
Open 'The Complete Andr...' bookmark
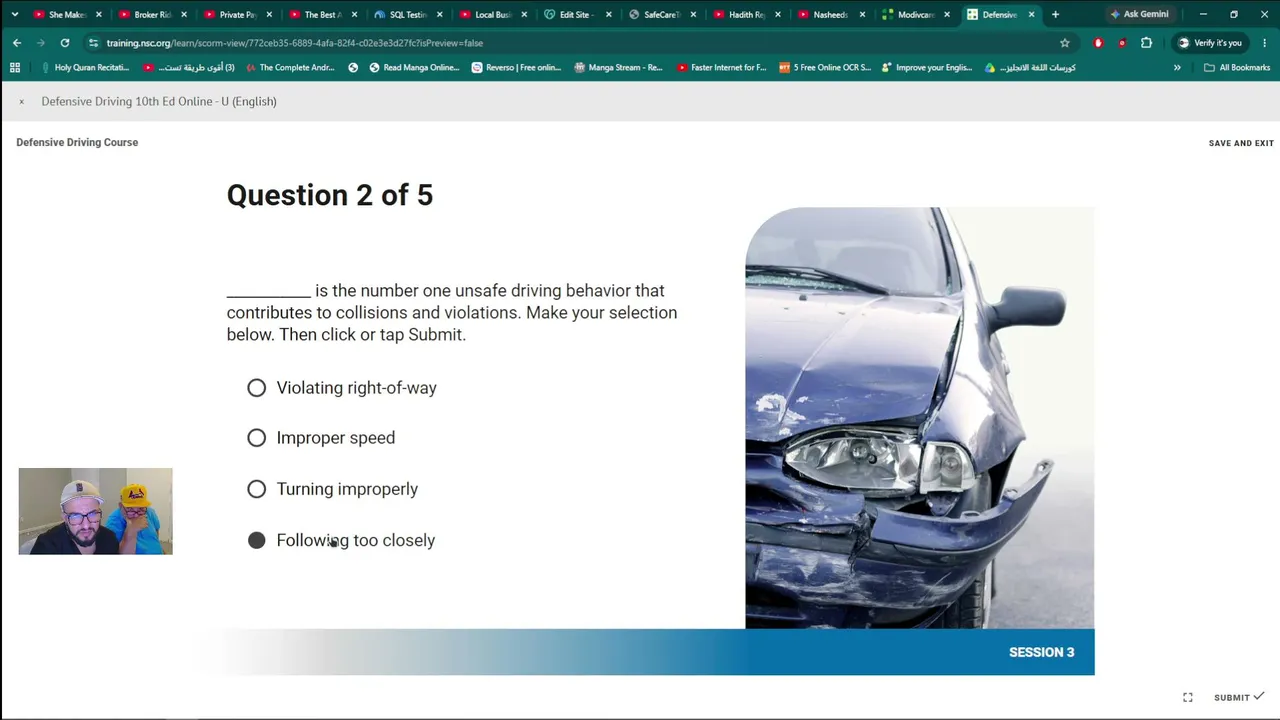(x=288, y=68)
